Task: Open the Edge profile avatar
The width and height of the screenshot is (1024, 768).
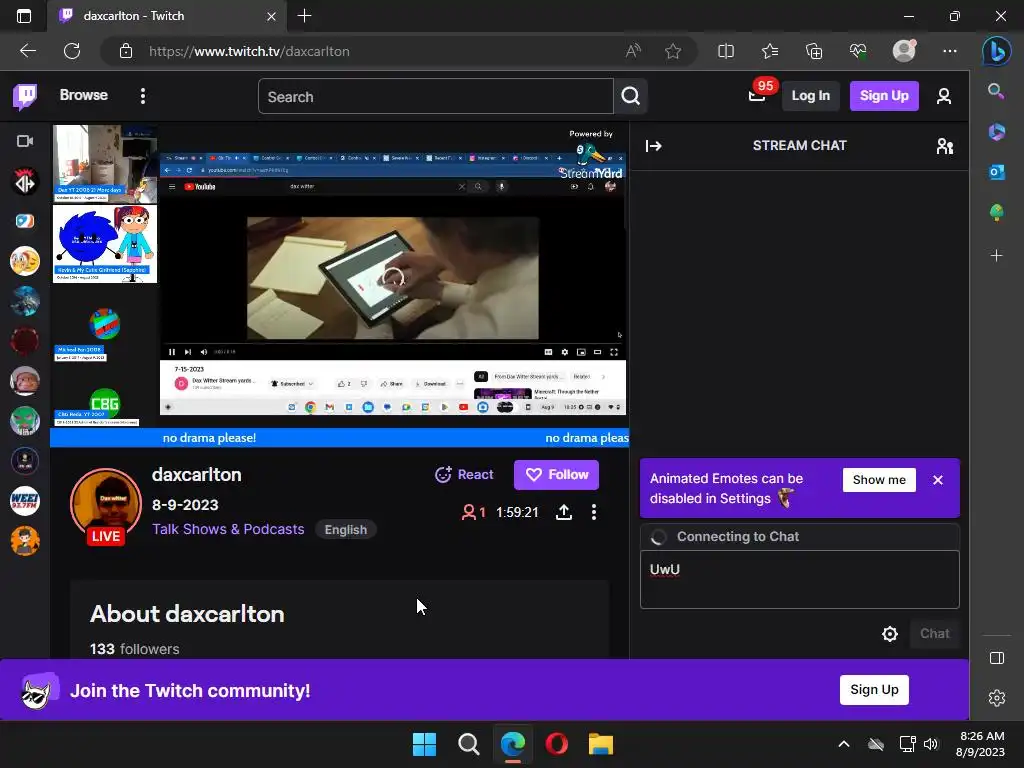Action: click(x=904, y=51)
